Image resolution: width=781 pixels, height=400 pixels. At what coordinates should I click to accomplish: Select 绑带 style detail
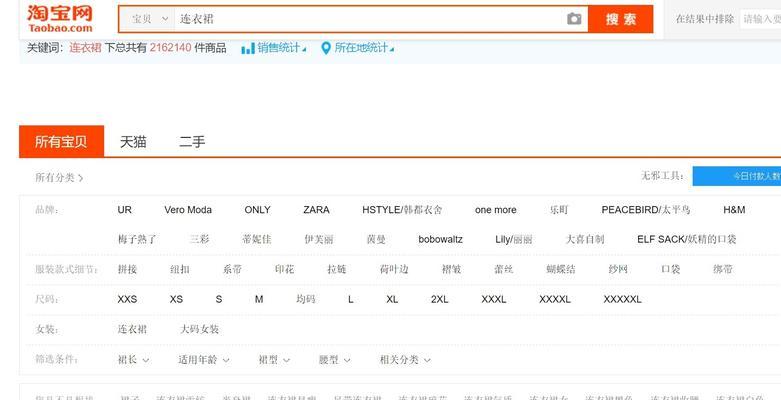click(723, 269)
